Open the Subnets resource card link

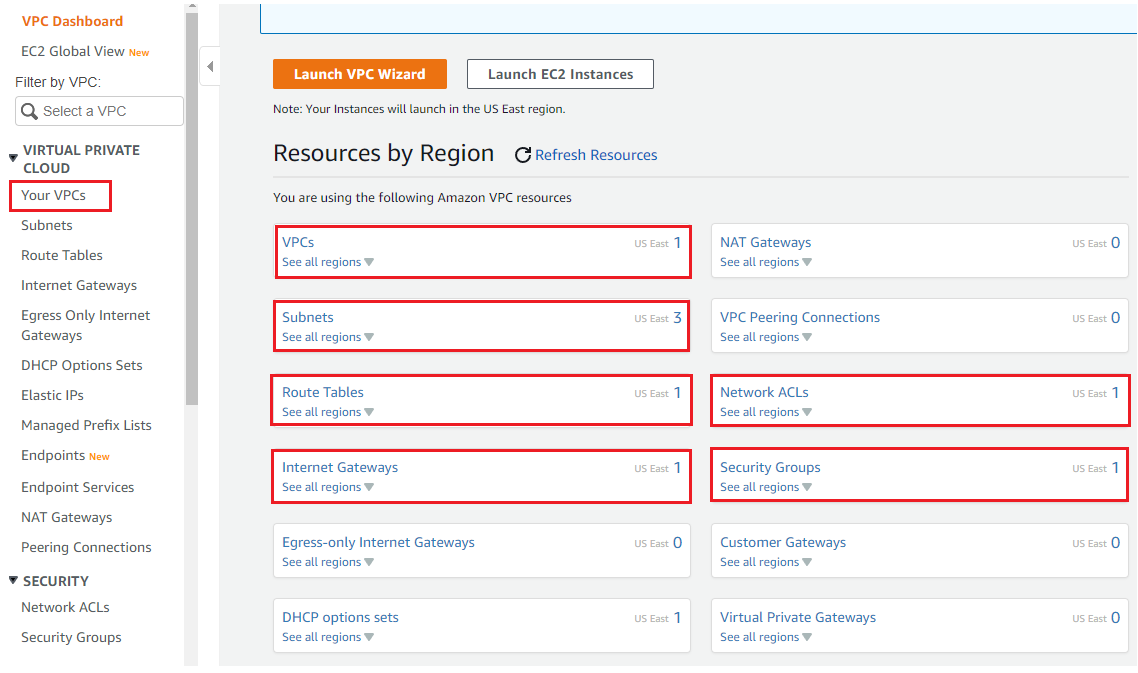308,317
